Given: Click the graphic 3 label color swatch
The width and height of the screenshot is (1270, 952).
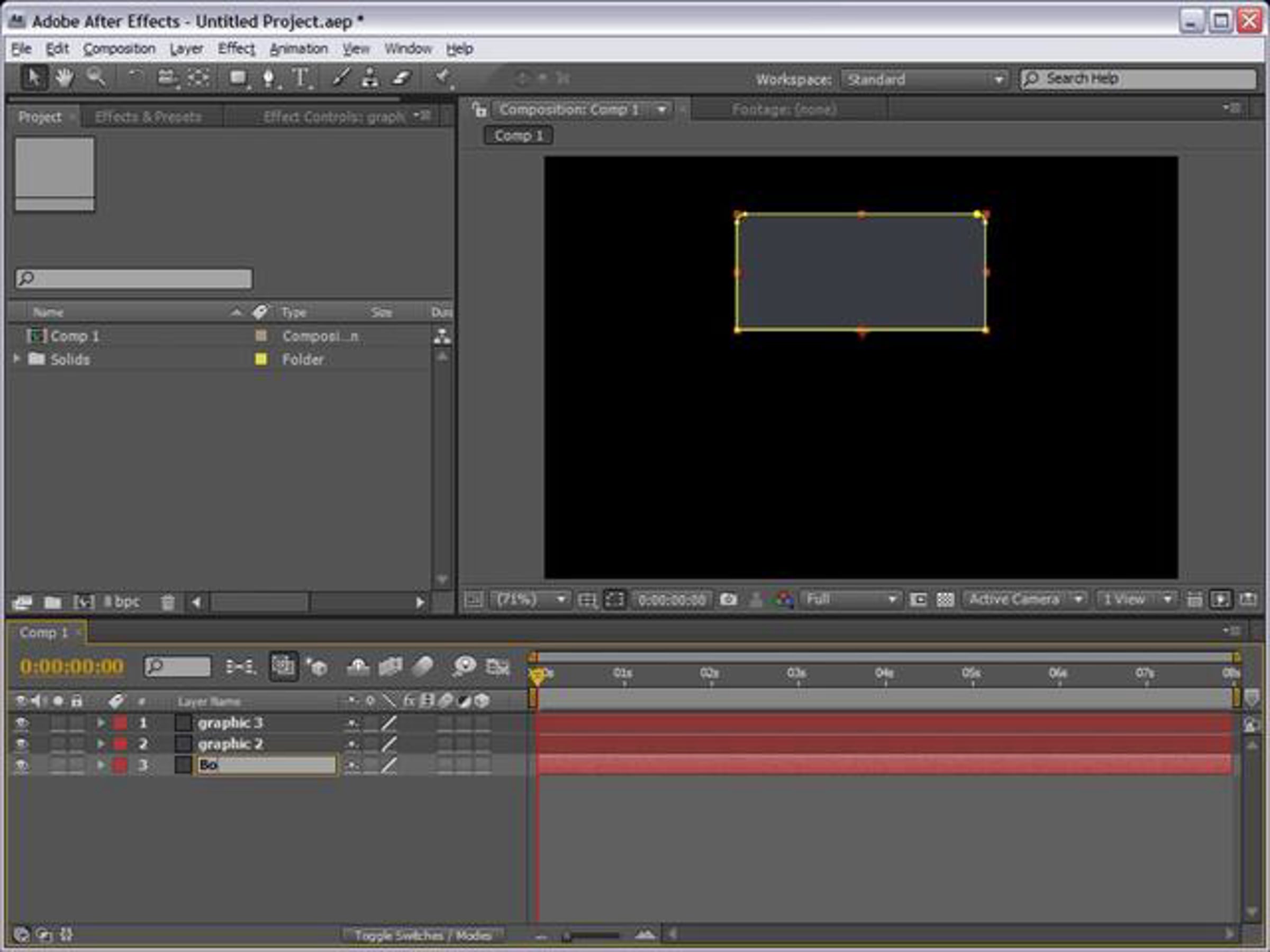Looking at the screenshot, I should pos(120,723).
